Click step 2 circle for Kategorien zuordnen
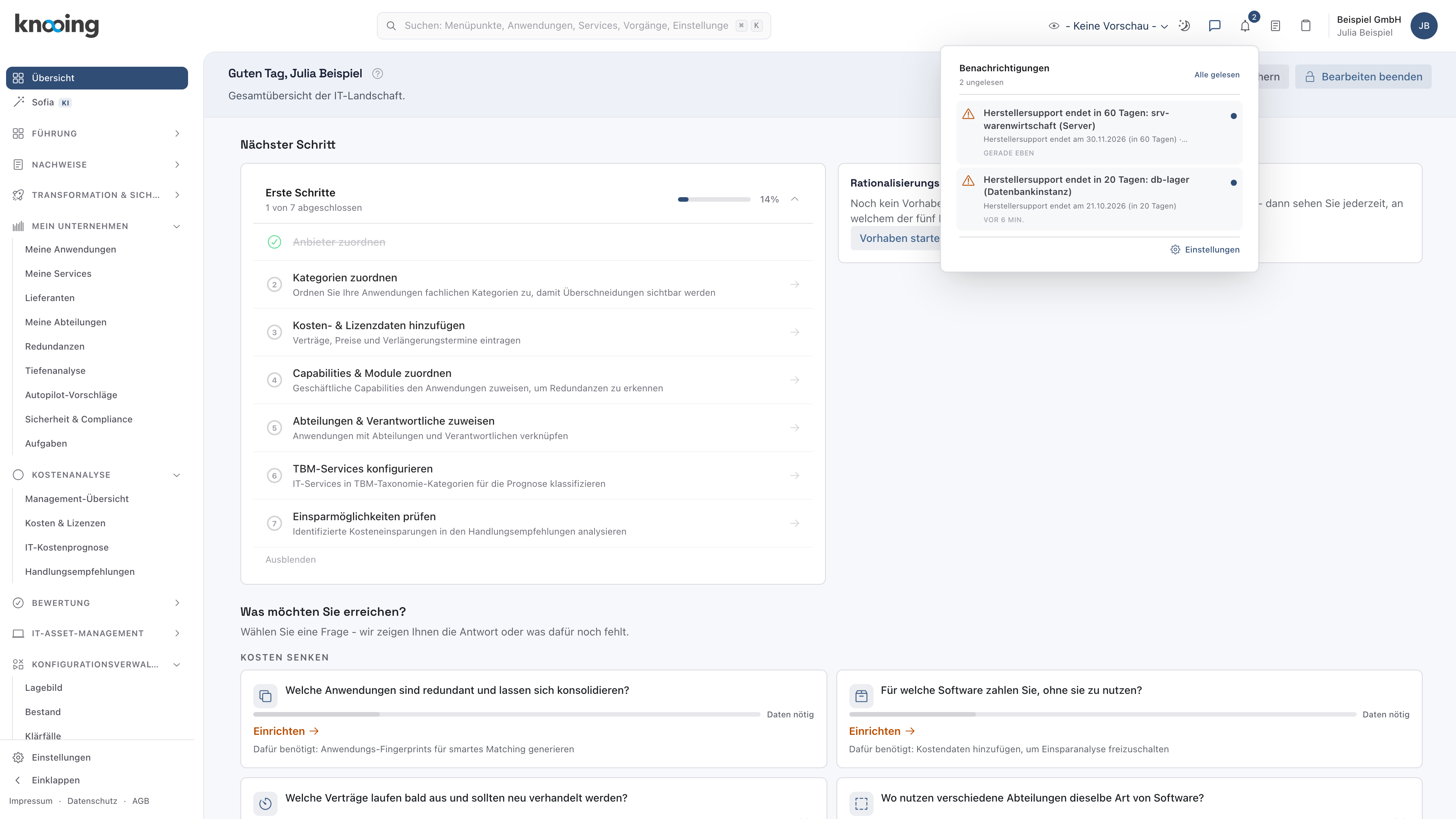This screenshot has width=1456, height=819. 274,284
